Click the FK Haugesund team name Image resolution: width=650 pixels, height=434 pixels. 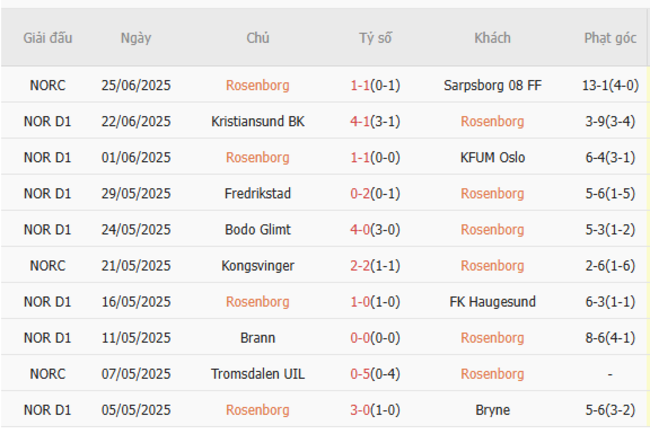tap(492, 301)
